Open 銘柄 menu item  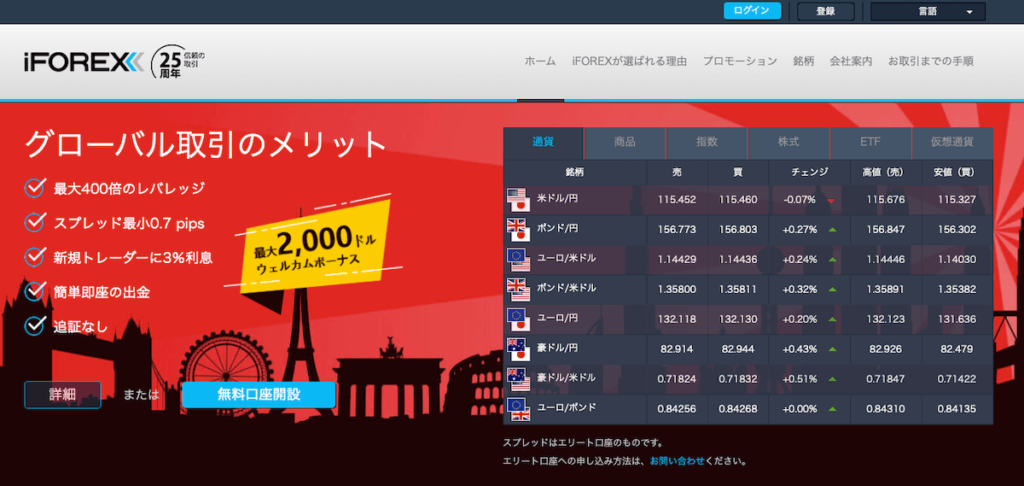pos(803,61)
